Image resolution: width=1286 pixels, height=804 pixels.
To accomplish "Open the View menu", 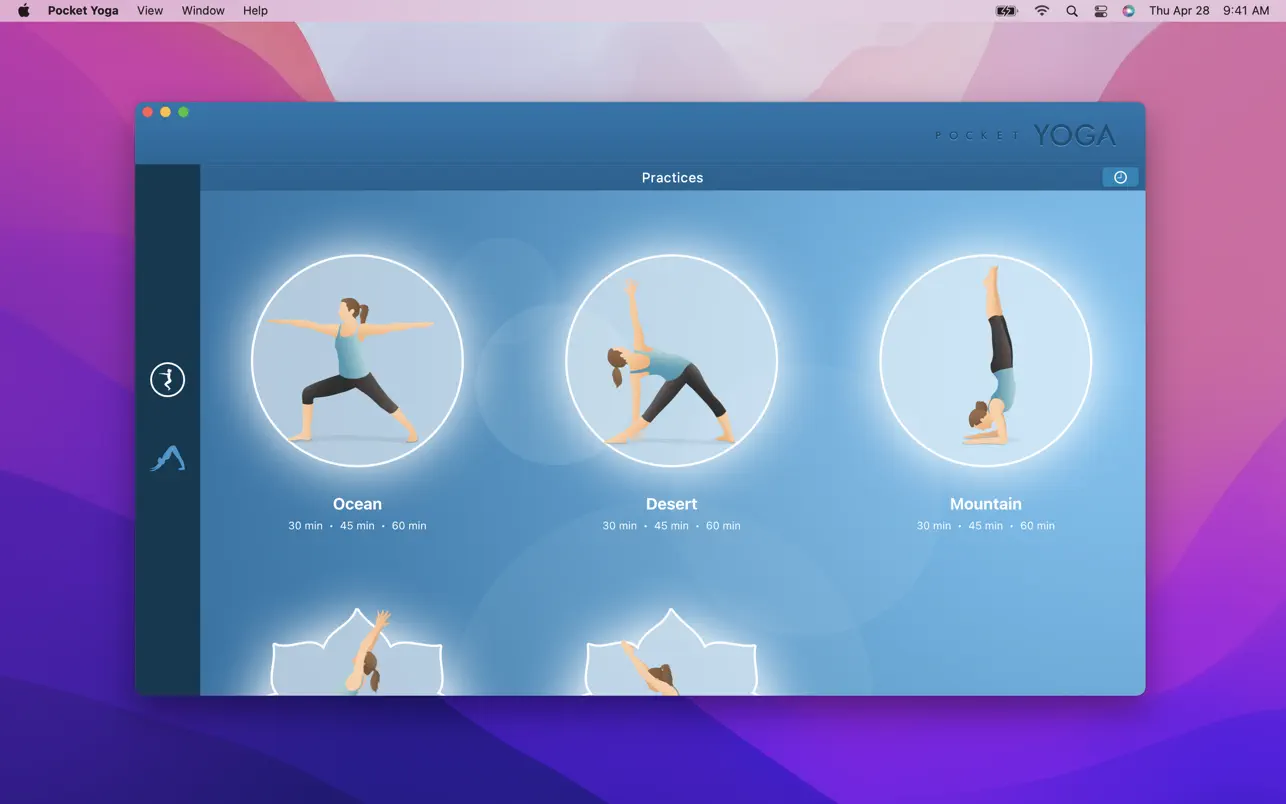I will coord(150,11).
